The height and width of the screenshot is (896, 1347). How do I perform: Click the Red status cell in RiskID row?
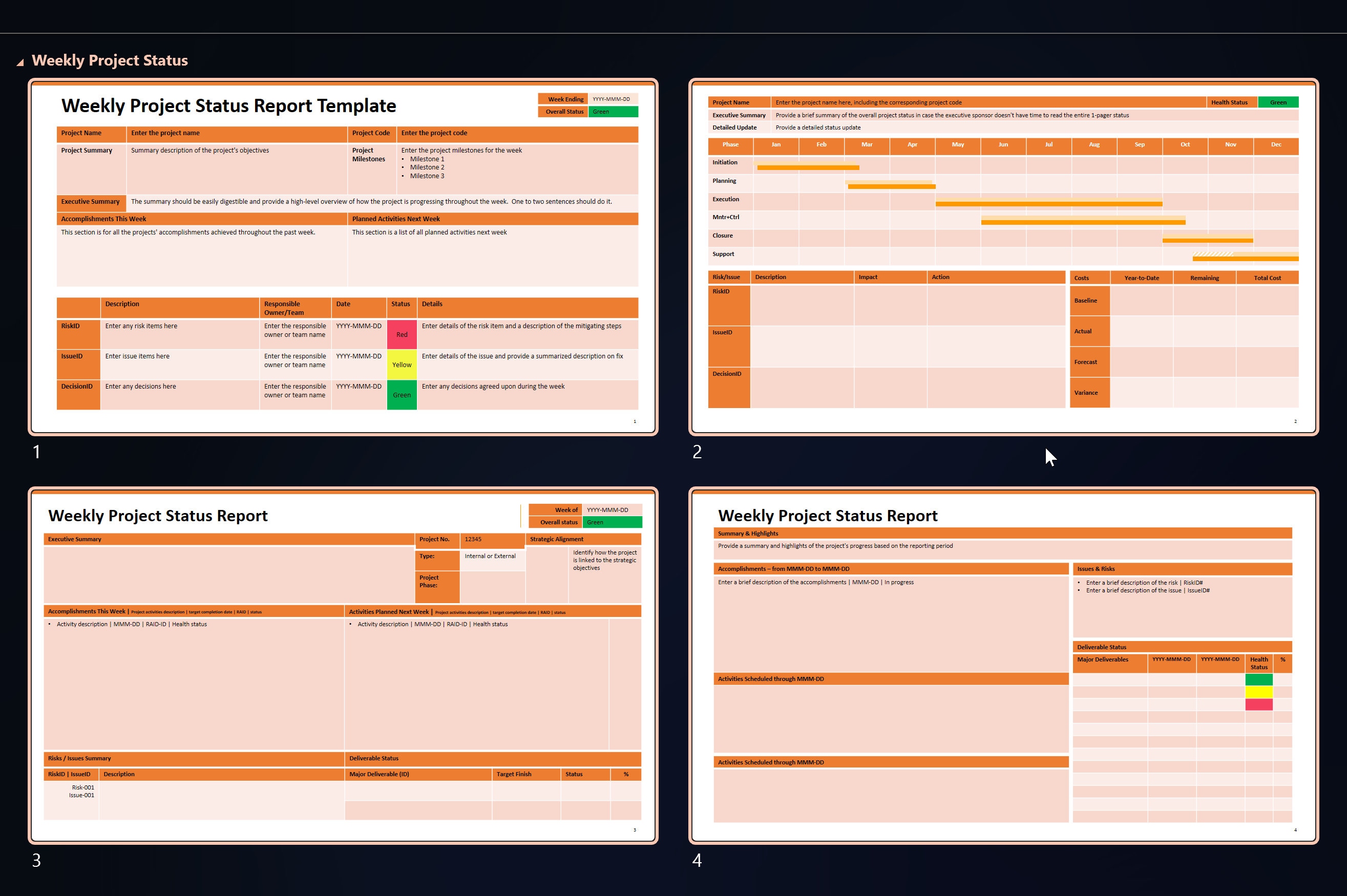(x=402, y=334)
